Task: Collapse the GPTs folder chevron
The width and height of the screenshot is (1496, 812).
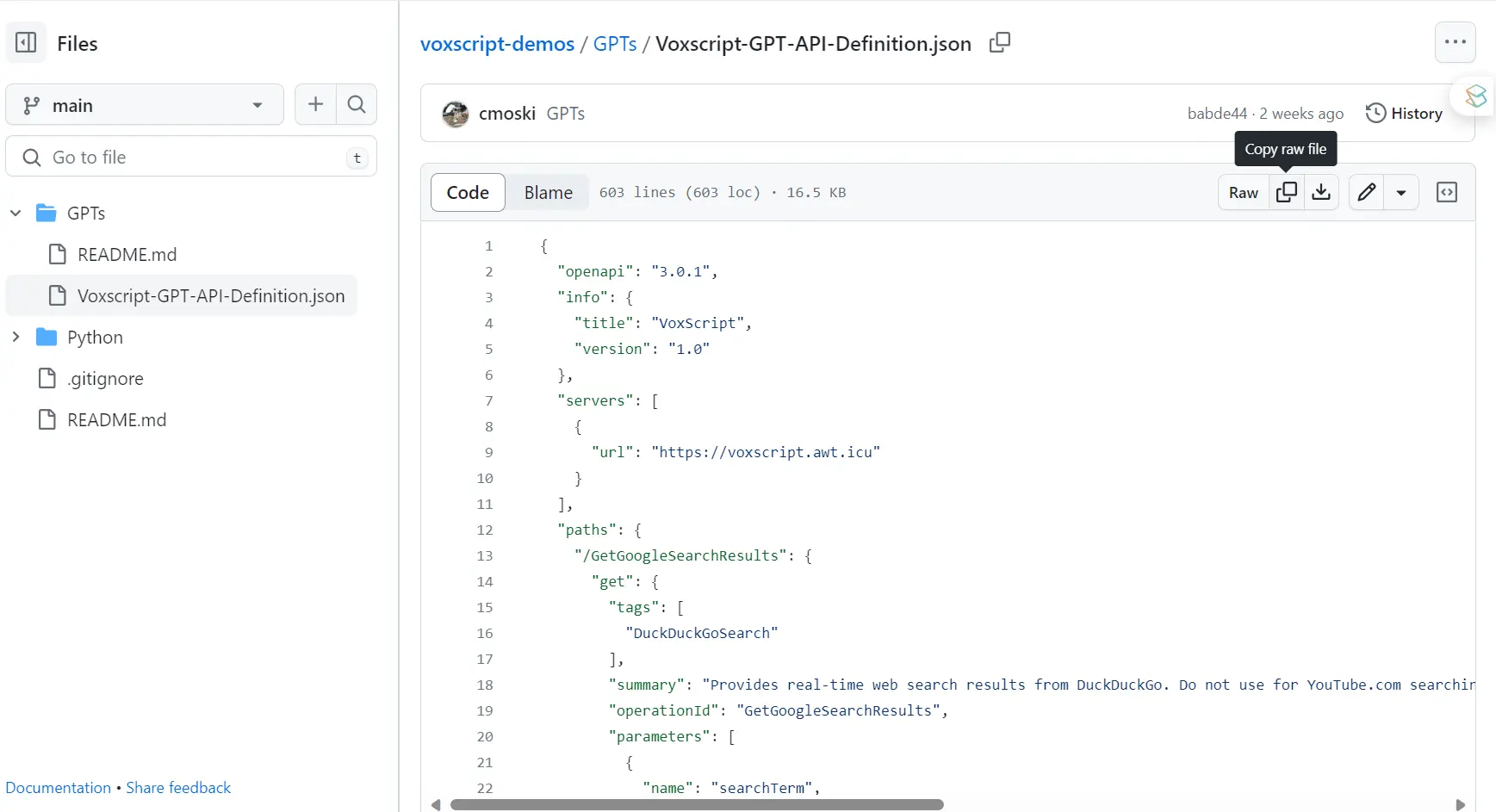Action: (16, 213)
